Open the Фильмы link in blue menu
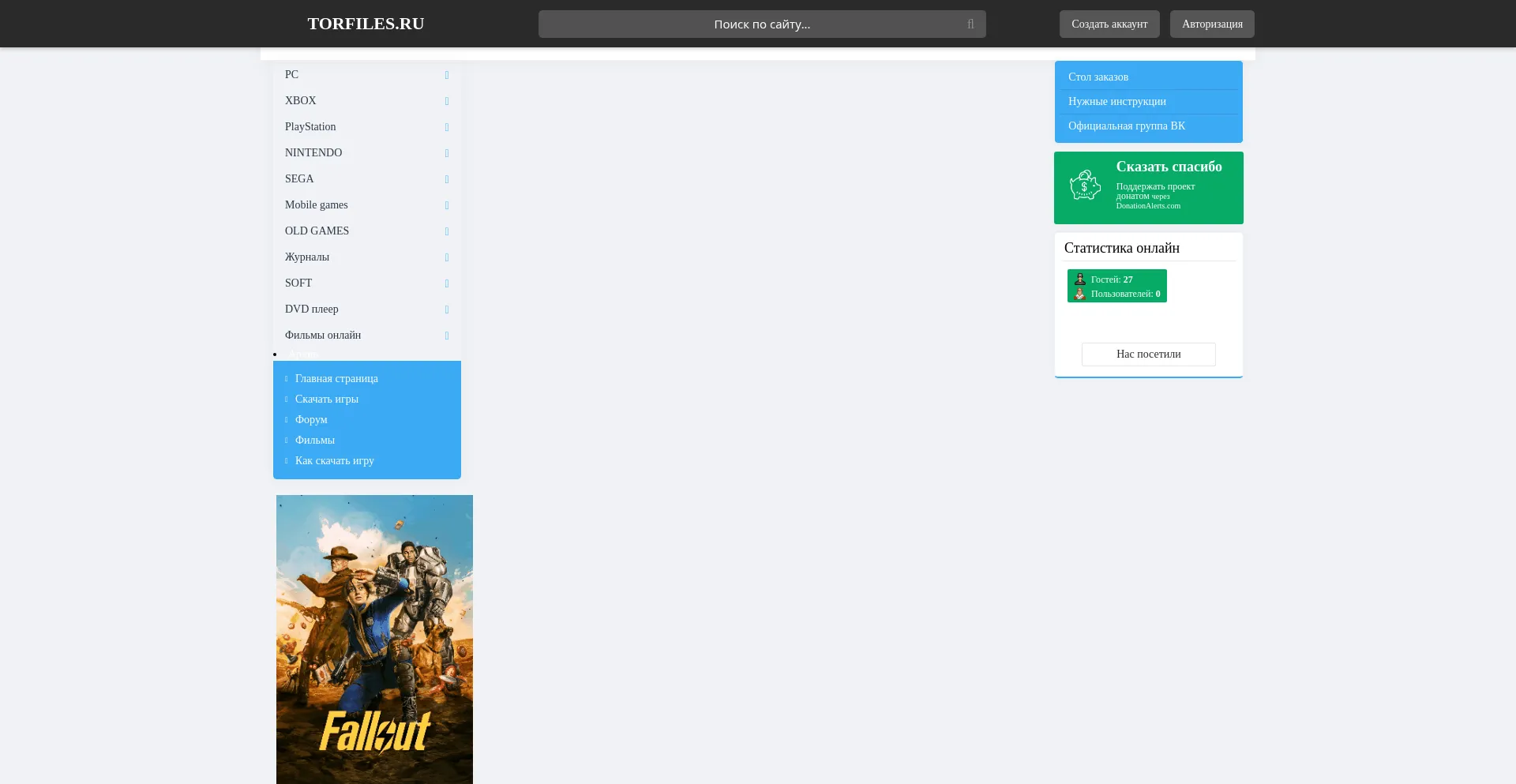 (x=315, y=440)
